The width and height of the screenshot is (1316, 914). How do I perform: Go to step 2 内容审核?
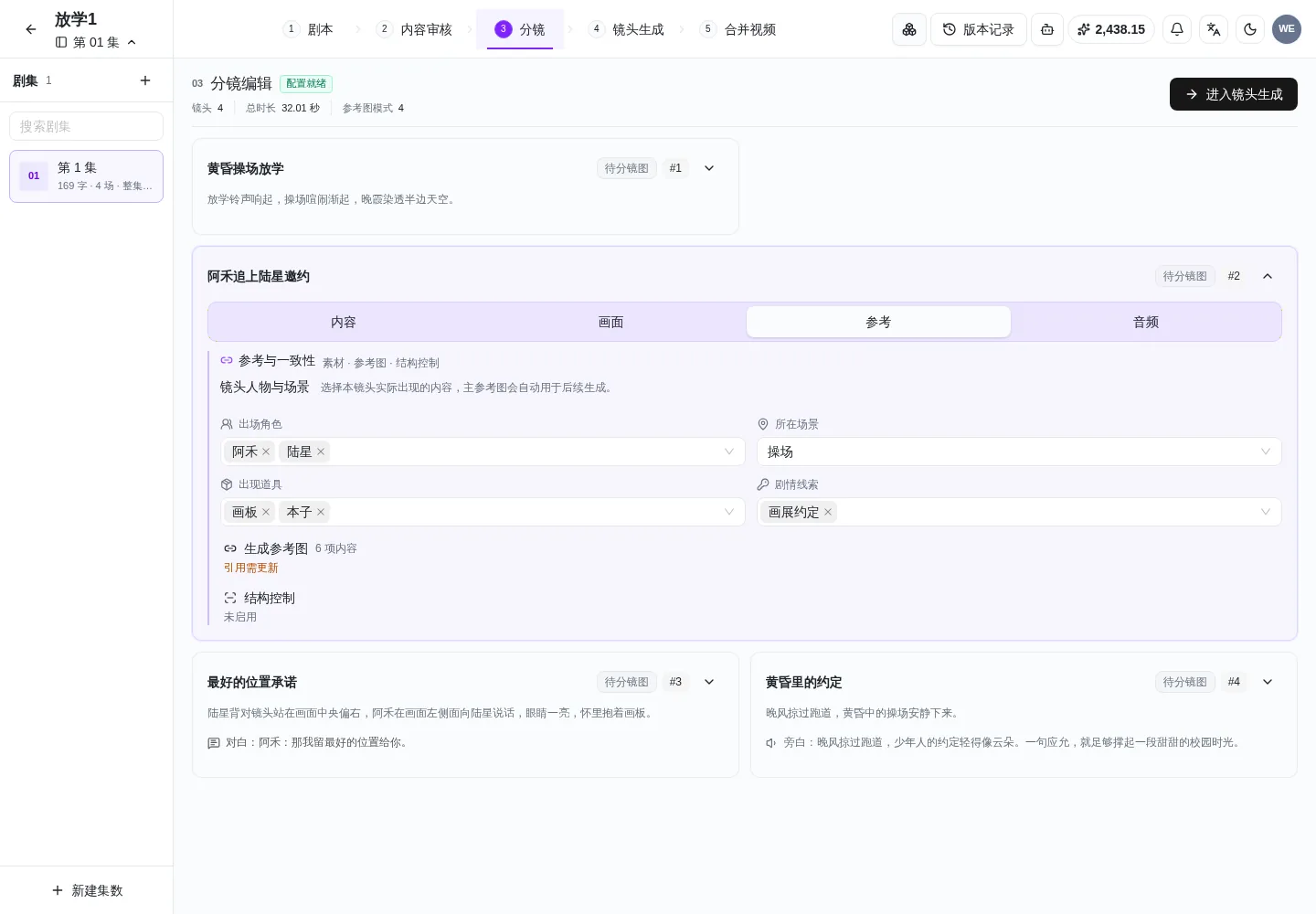[x=415, y=29]
